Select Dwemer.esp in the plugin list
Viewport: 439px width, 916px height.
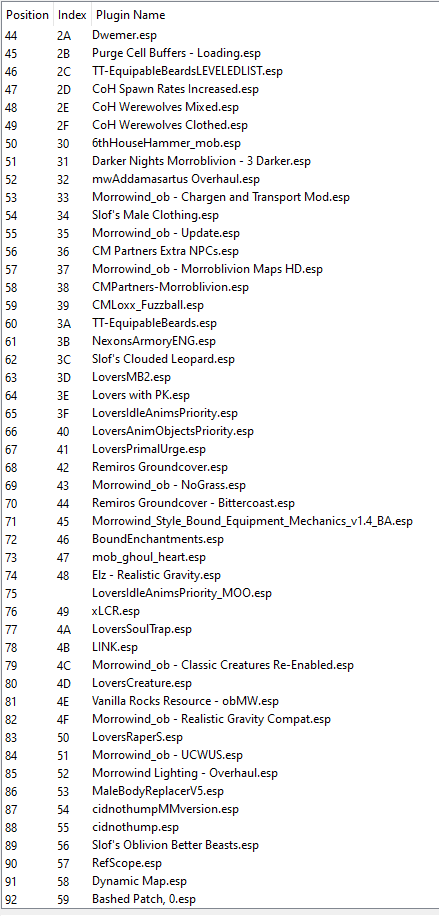124,35
